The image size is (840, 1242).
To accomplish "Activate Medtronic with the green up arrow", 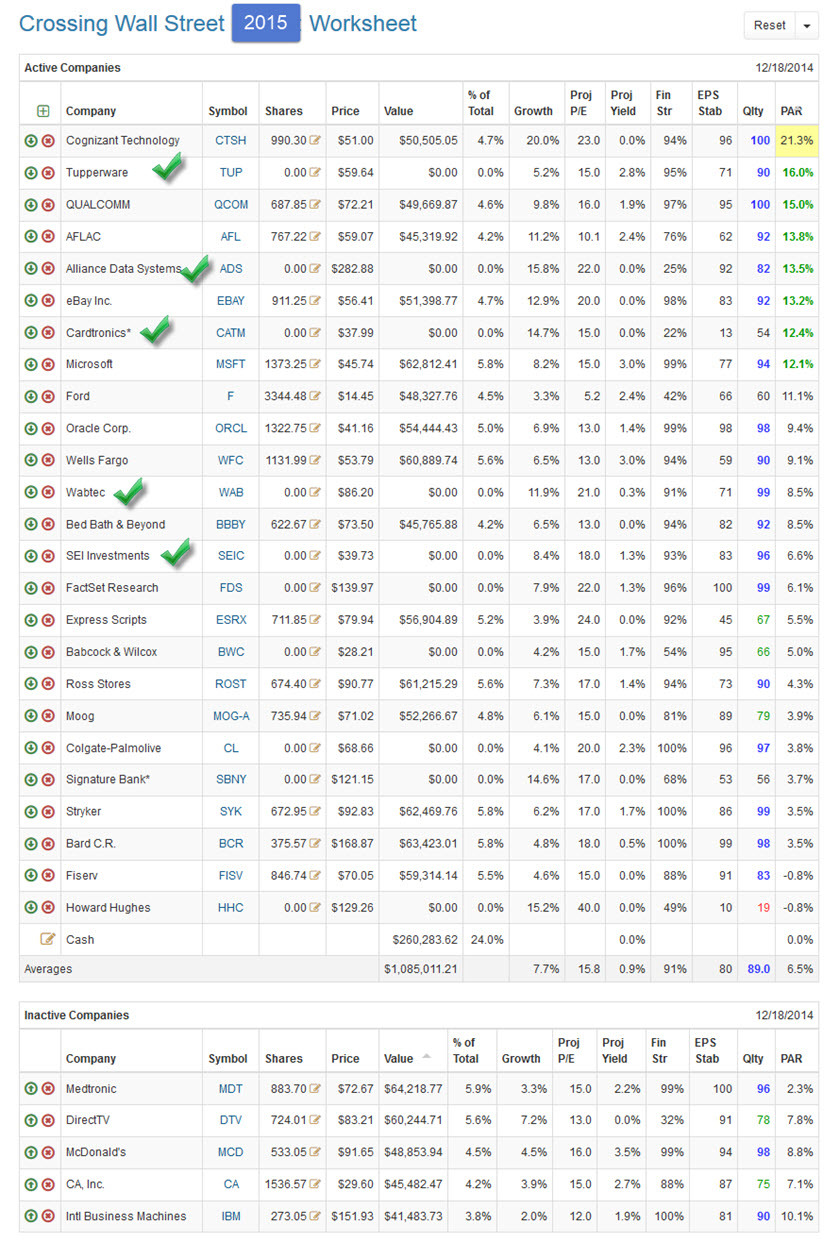I will click(32, 1089).
